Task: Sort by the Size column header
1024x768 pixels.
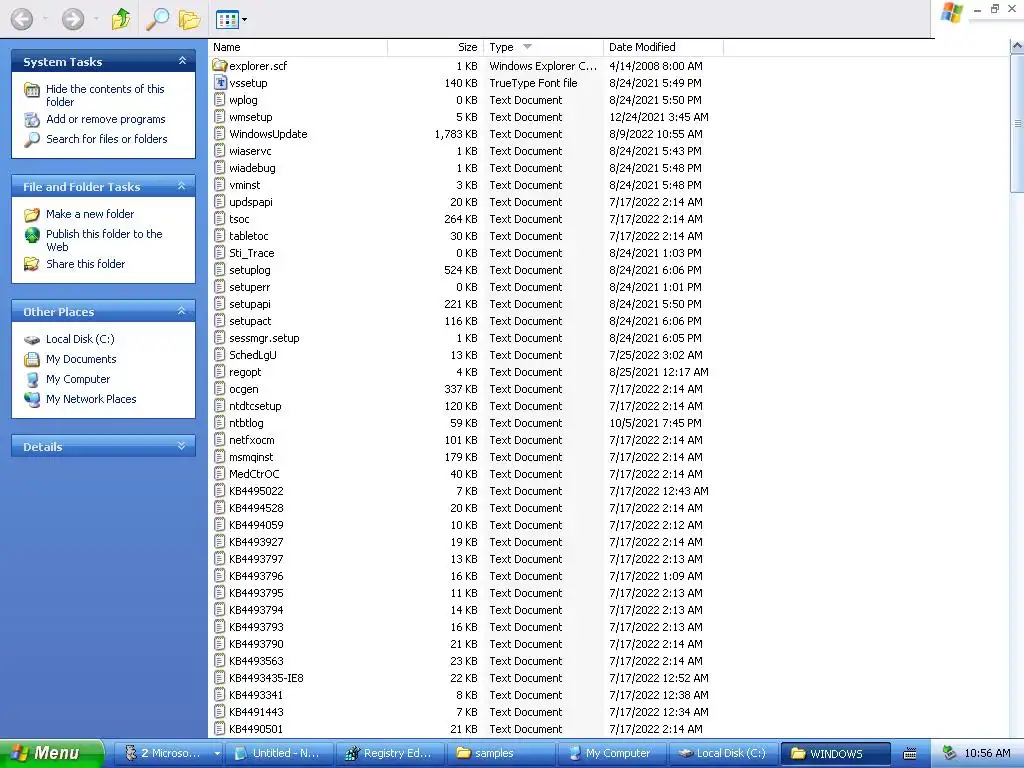Action: [435, 47]
